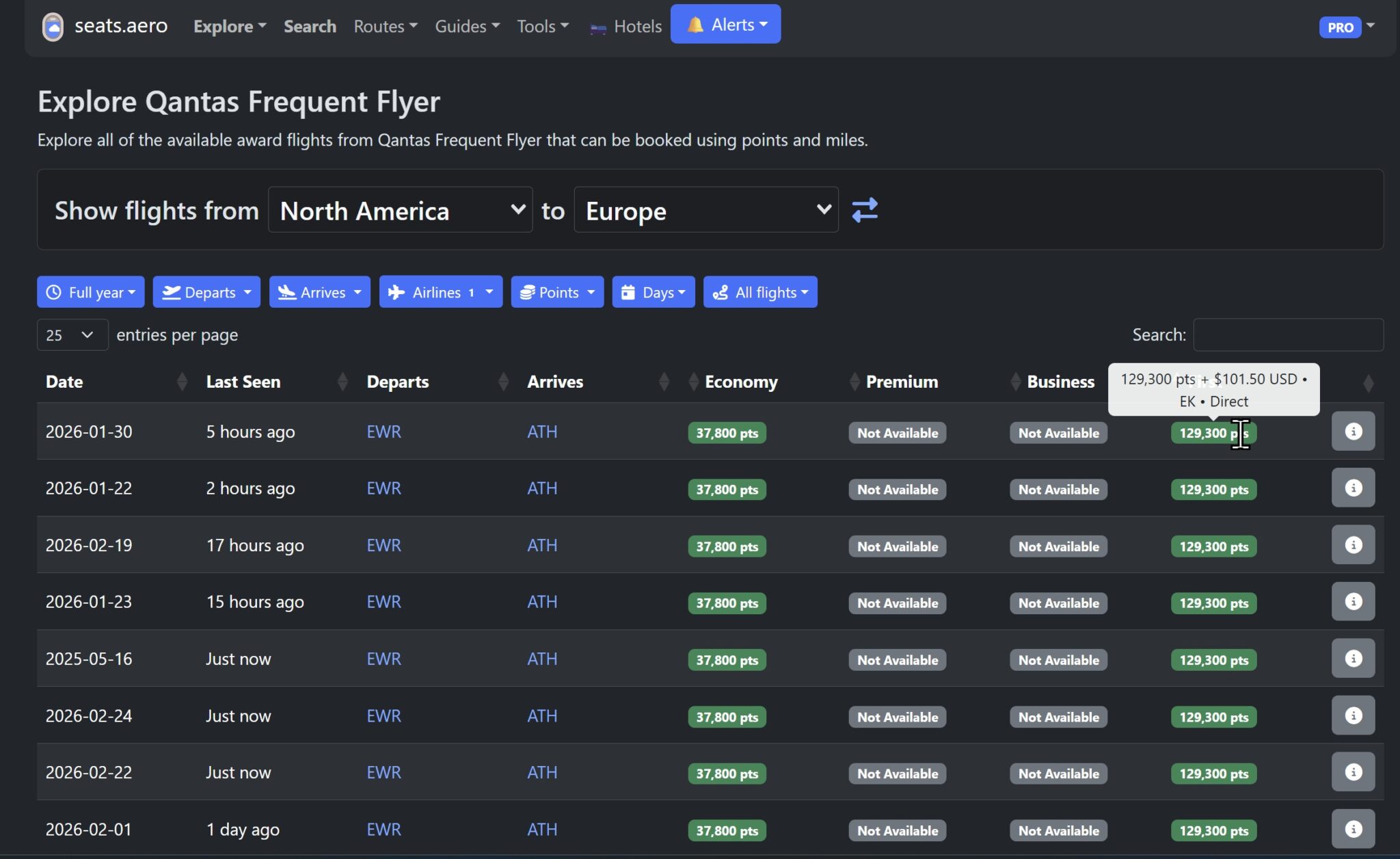Click the "17 hours ago" last seen cell
Image resolution: width=1400 pixels, height=859 pixels.
(255, 545)
